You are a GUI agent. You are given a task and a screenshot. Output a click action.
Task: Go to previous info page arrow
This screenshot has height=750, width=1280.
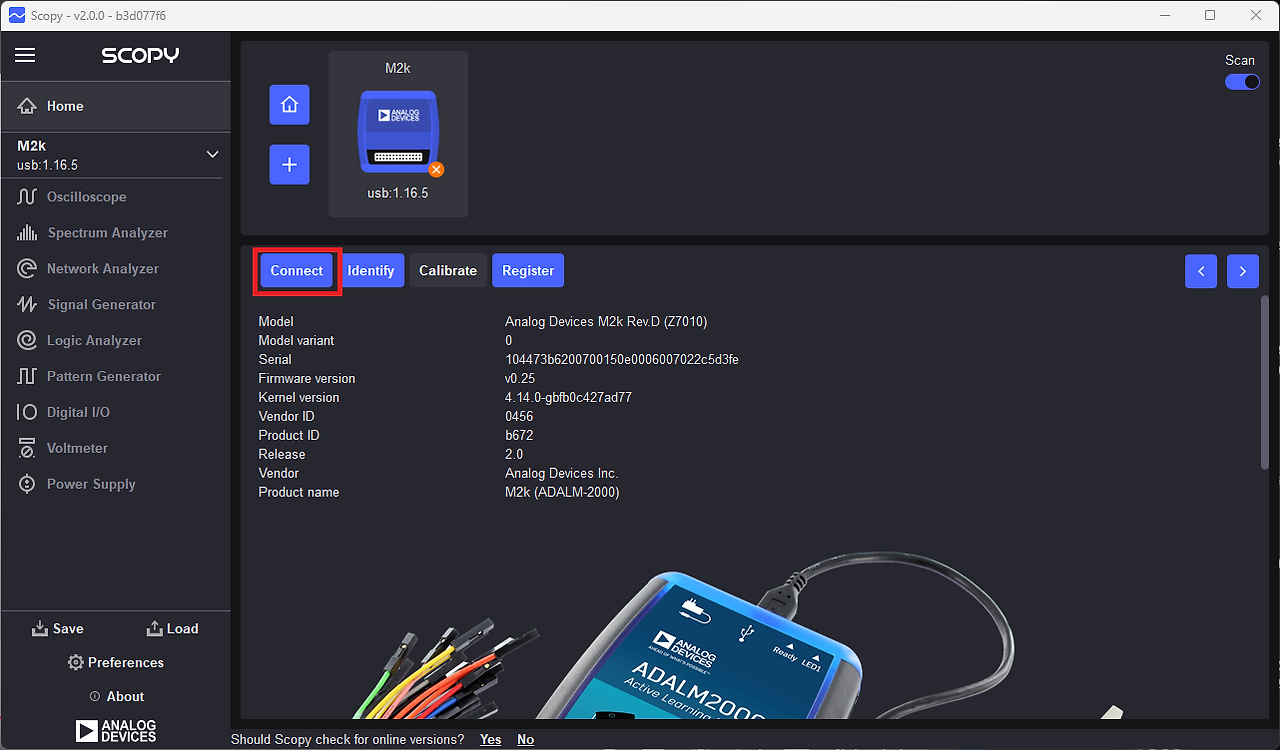point(1201,271)
